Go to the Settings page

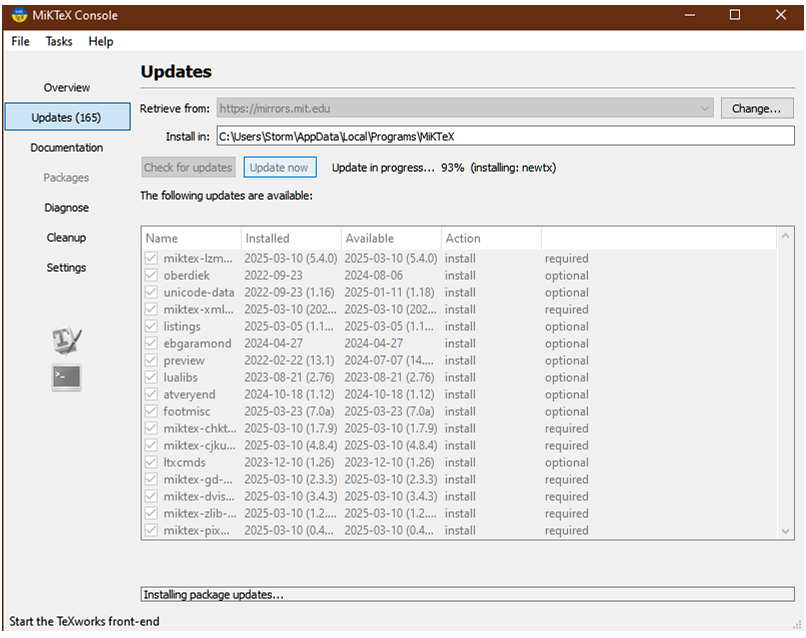(x=67, y=267)
